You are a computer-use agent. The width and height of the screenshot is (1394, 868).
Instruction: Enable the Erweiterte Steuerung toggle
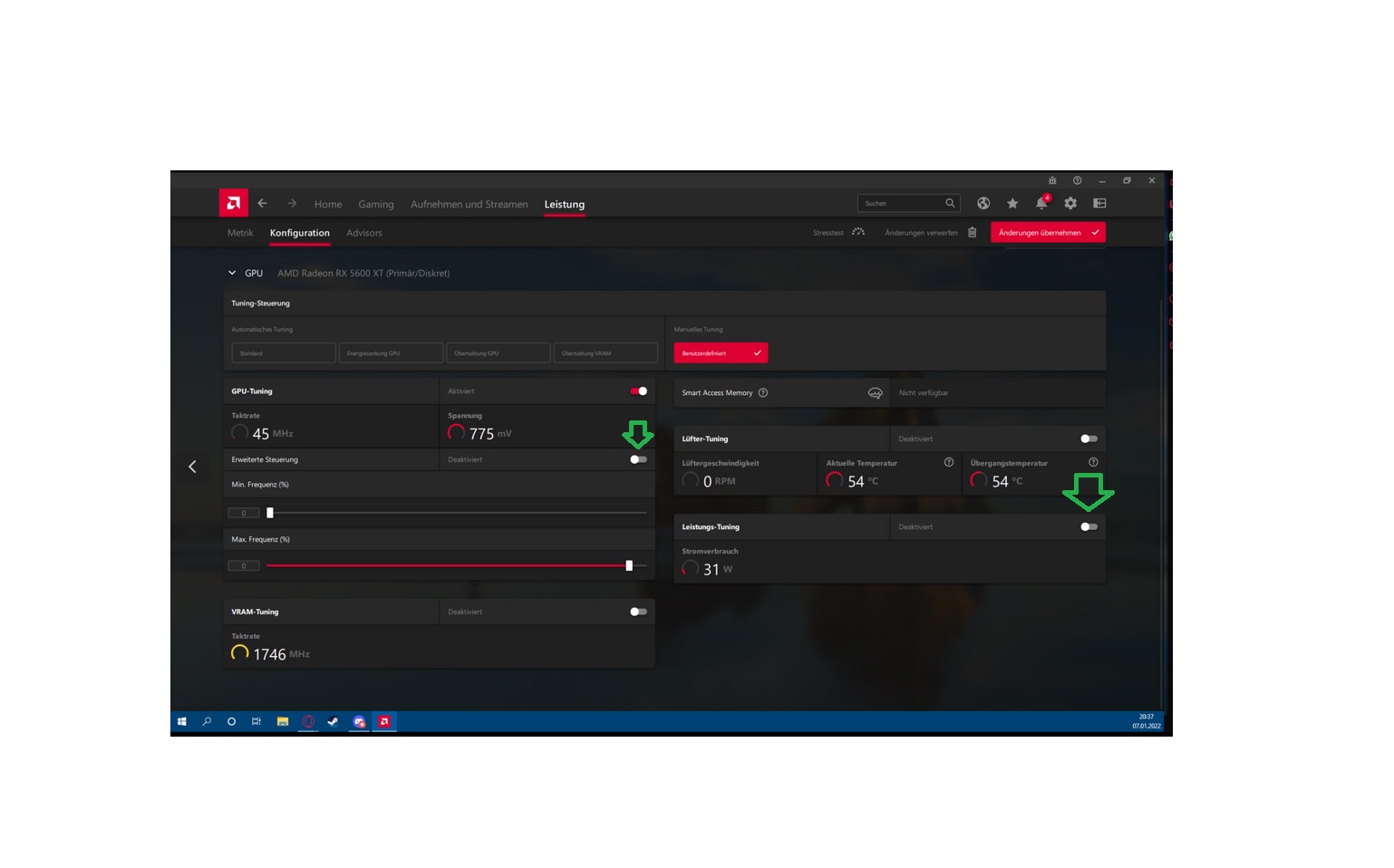638,459
